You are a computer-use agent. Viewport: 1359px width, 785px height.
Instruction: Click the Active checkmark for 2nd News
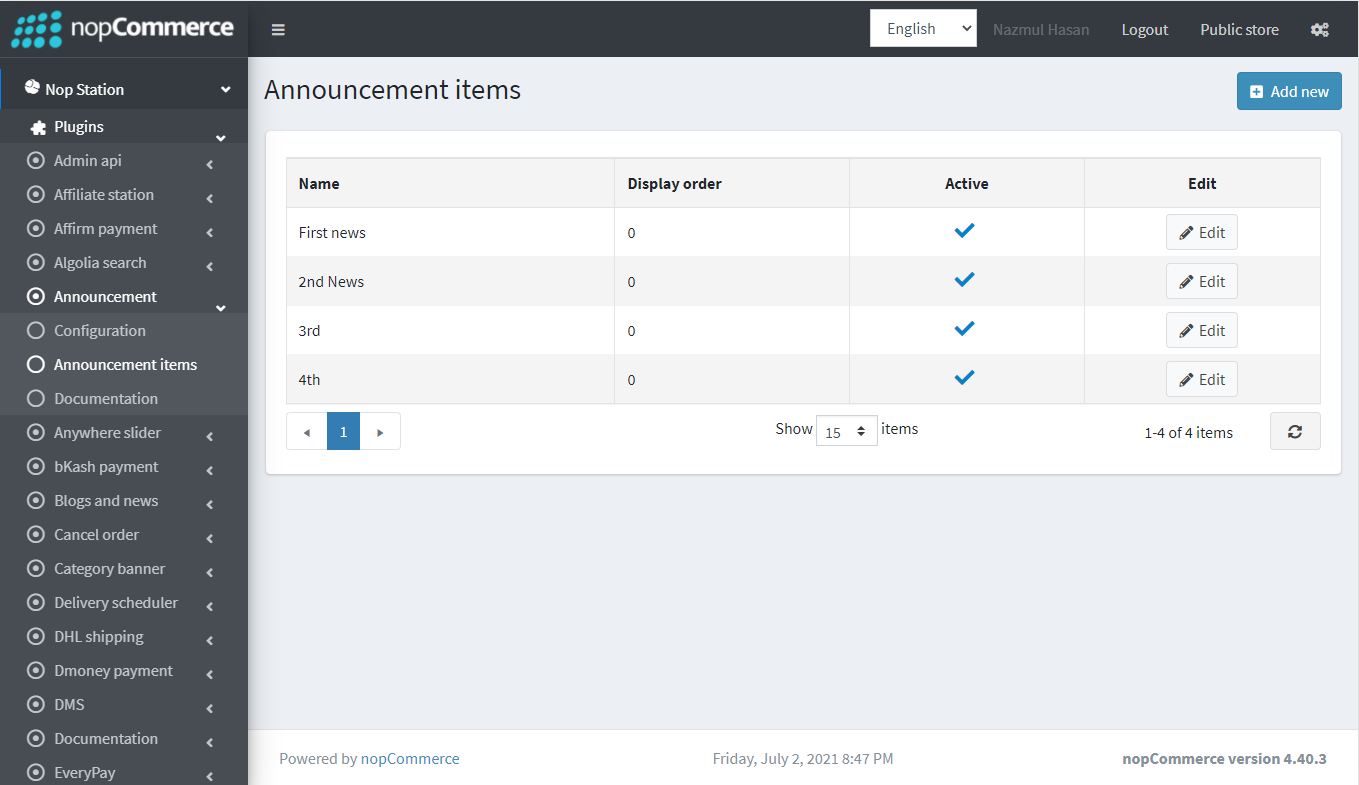964,280
